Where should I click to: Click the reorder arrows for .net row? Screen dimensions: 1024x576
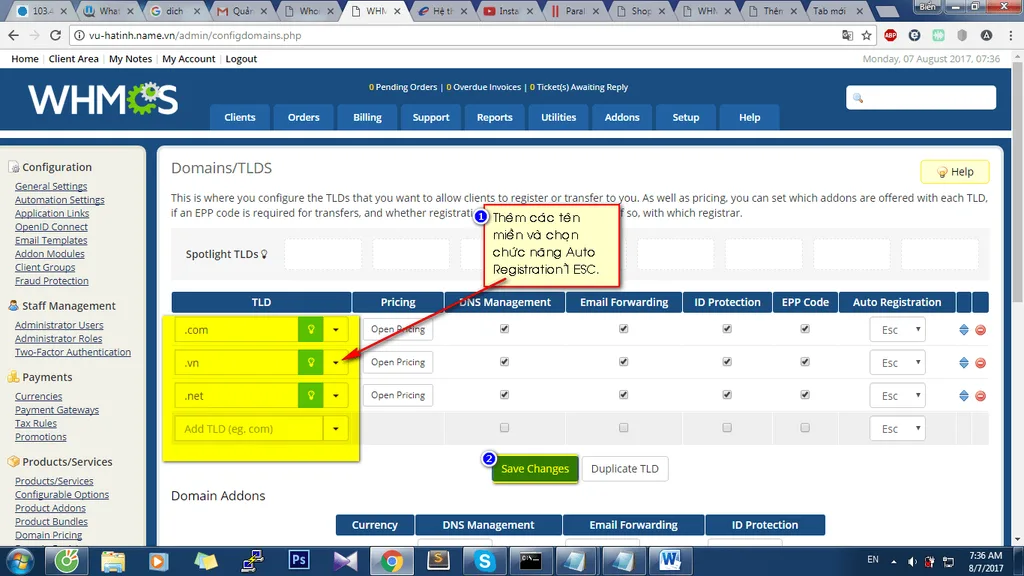(x=964, y=396)
